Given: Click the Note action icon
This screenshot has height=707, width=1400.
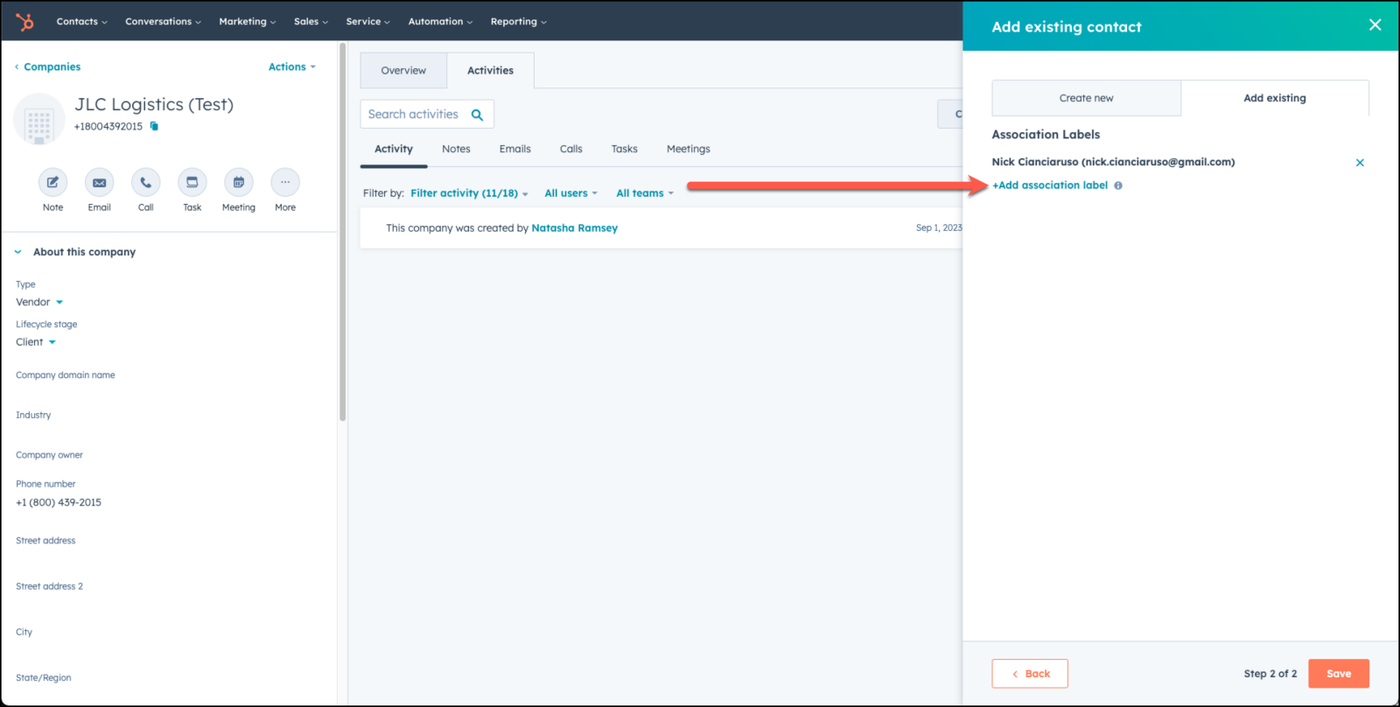Looking at the screenshot, I should tap(53, 182).
